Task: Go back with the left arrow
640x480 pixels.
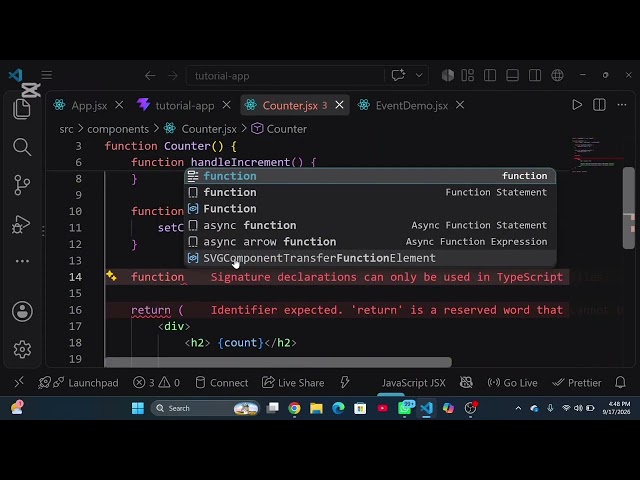Action: pos(150,76)
